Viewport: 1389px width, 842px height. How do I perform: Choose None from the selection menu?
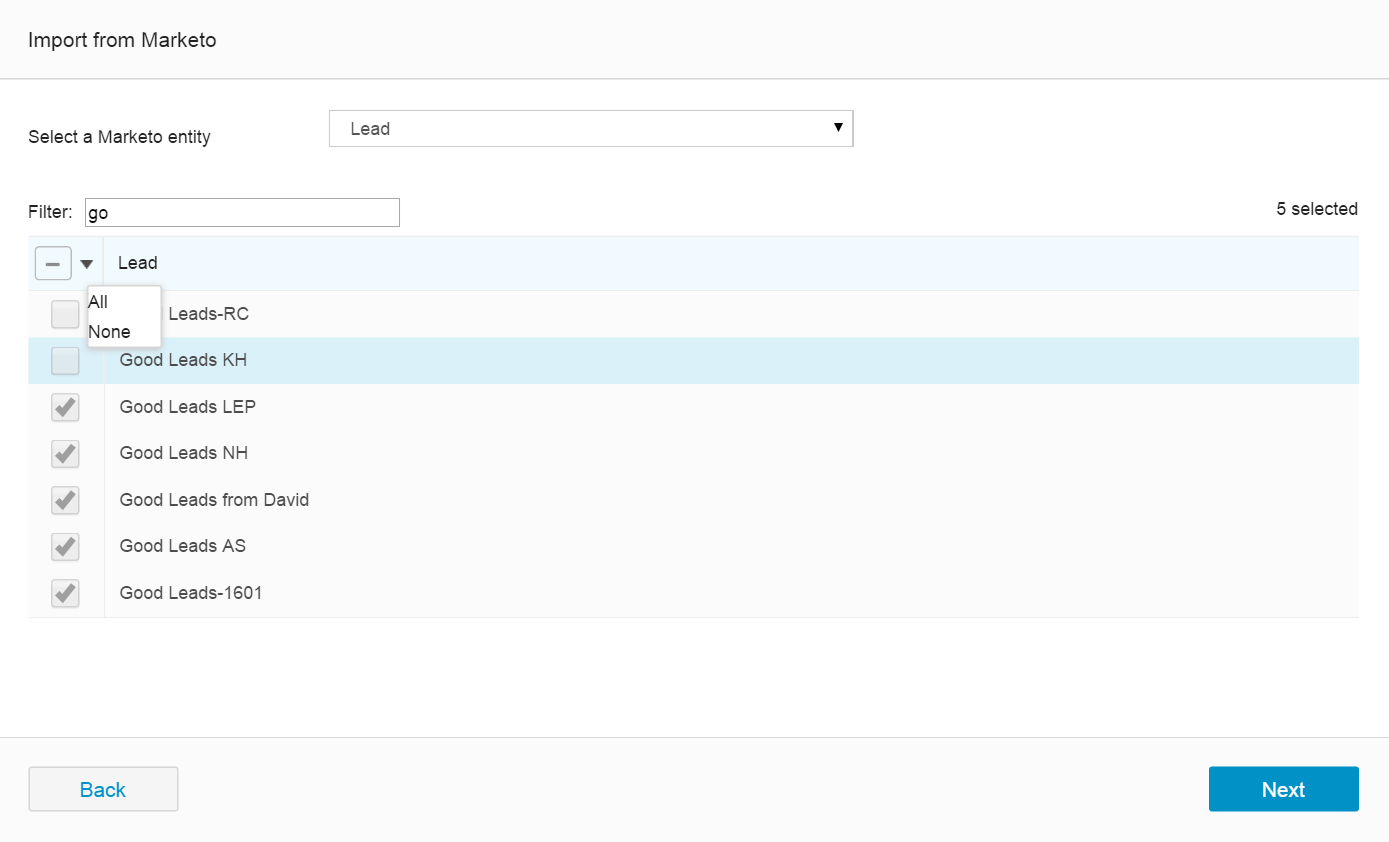click(109, 332)
